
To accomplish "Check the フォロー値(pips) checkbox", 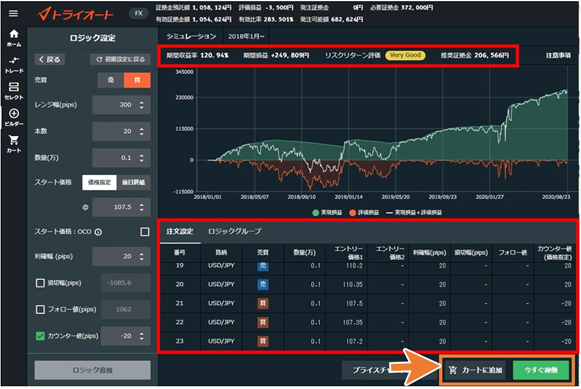I will click(x=40, y=309).
